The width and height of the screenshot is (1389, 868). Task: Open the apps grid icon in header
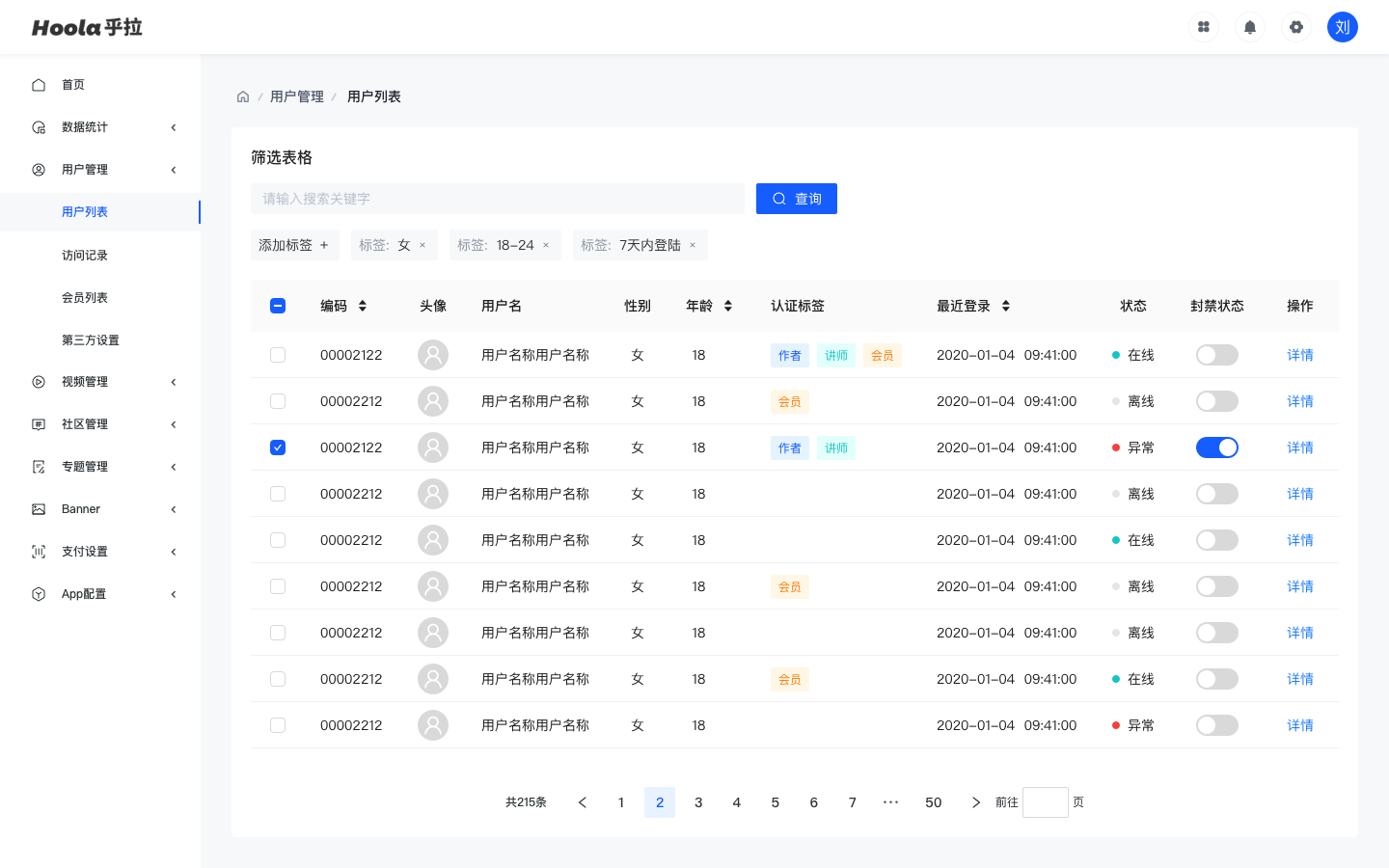(1204, 27)
